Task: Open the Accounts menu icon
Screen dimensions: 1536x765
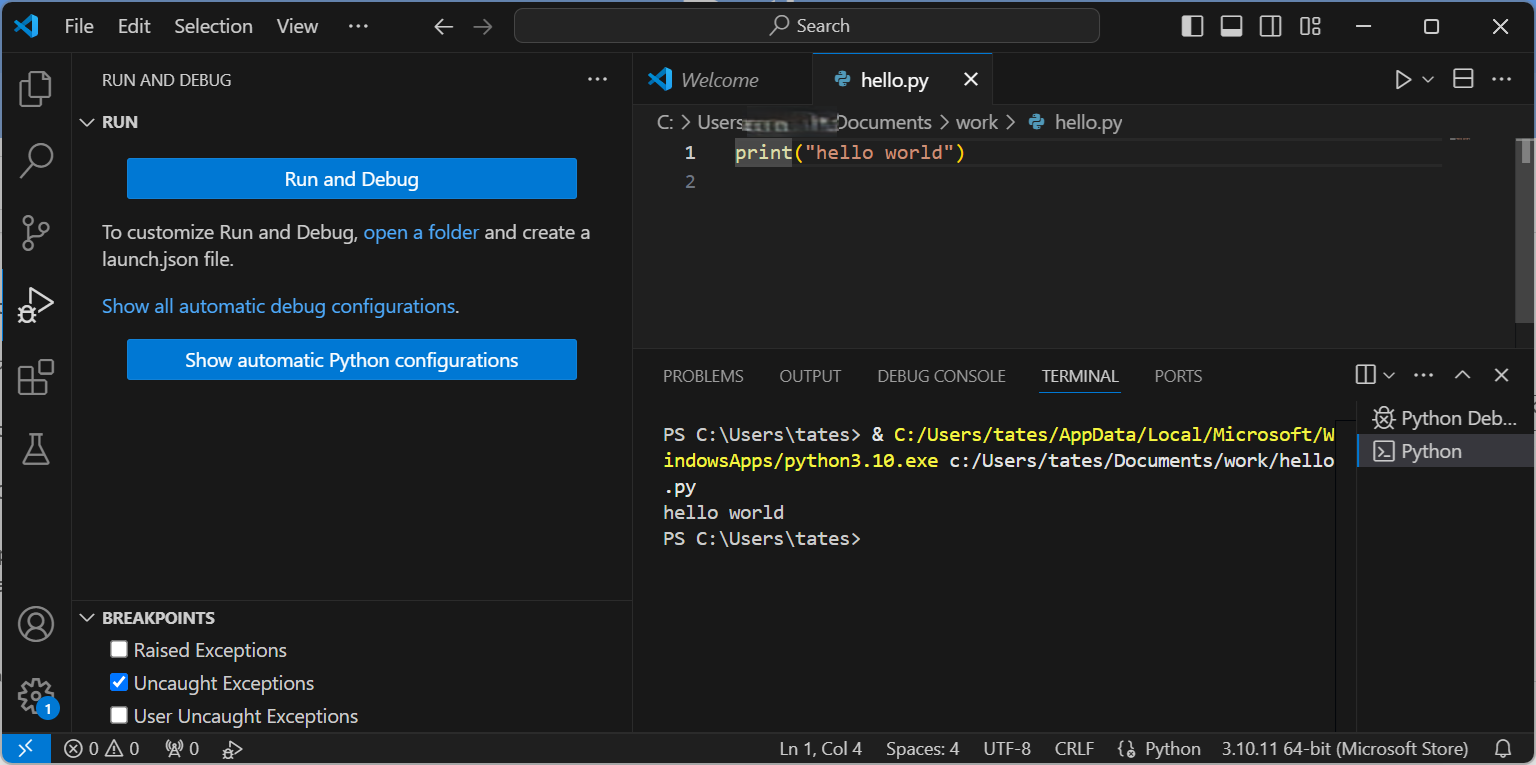Action: point(36,624)
